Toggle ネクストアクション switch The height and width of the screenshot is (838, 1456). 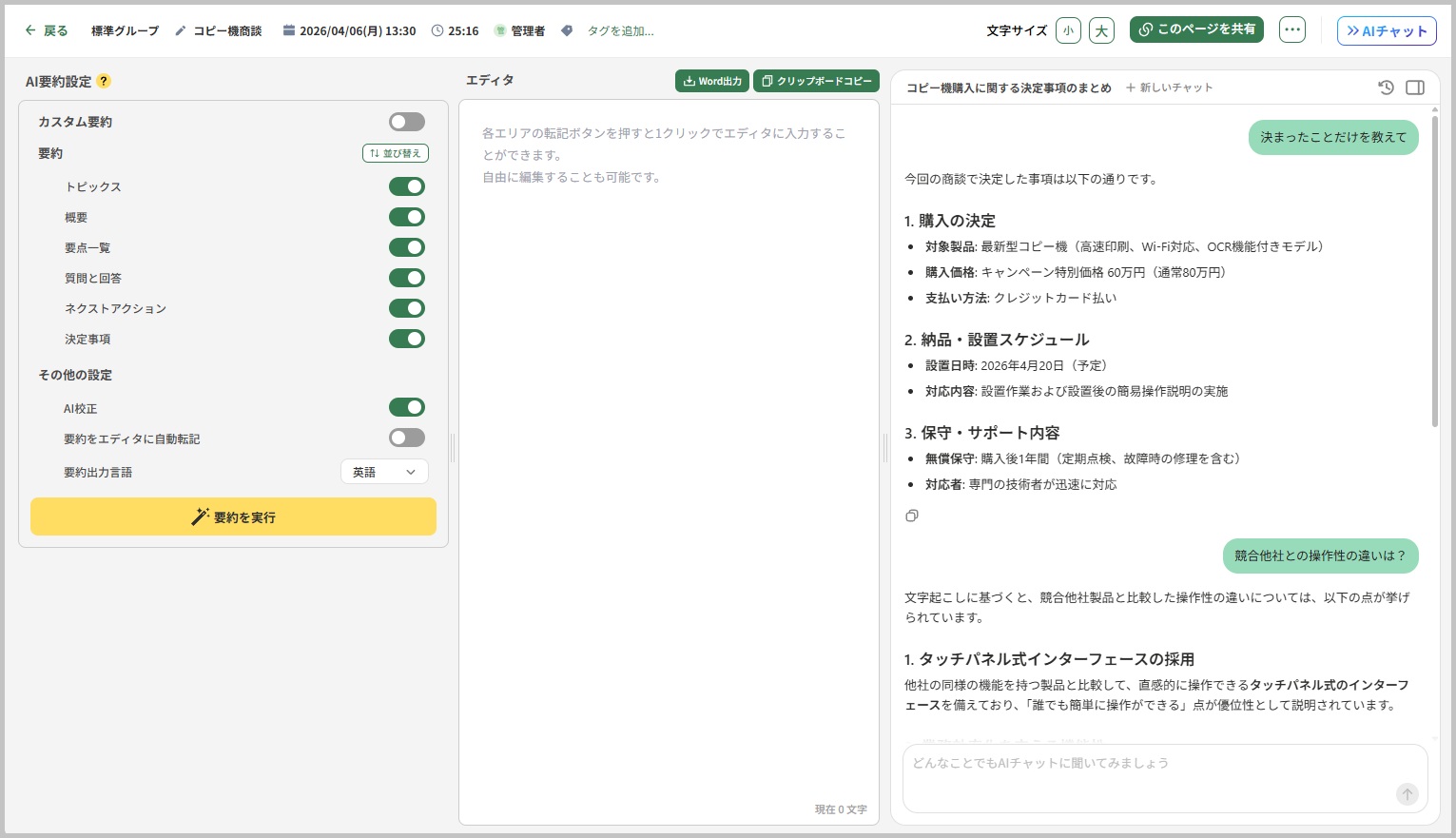(407, 308)
